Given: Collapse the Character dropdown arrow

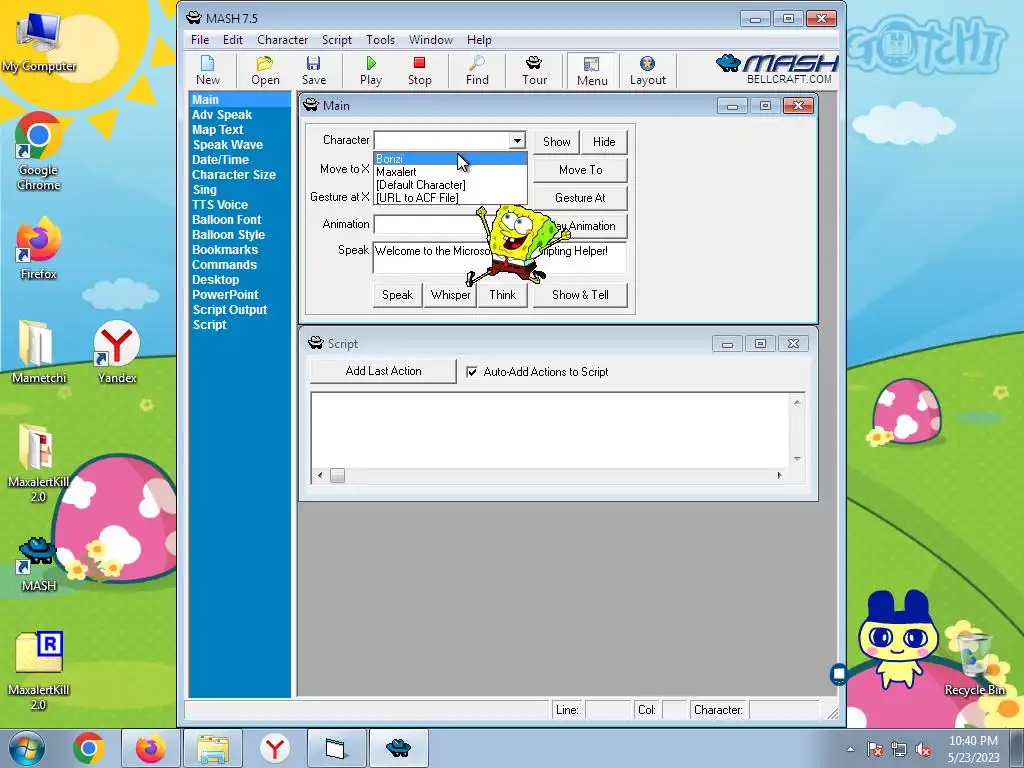Looking at the screenshot, I should 517,140.
